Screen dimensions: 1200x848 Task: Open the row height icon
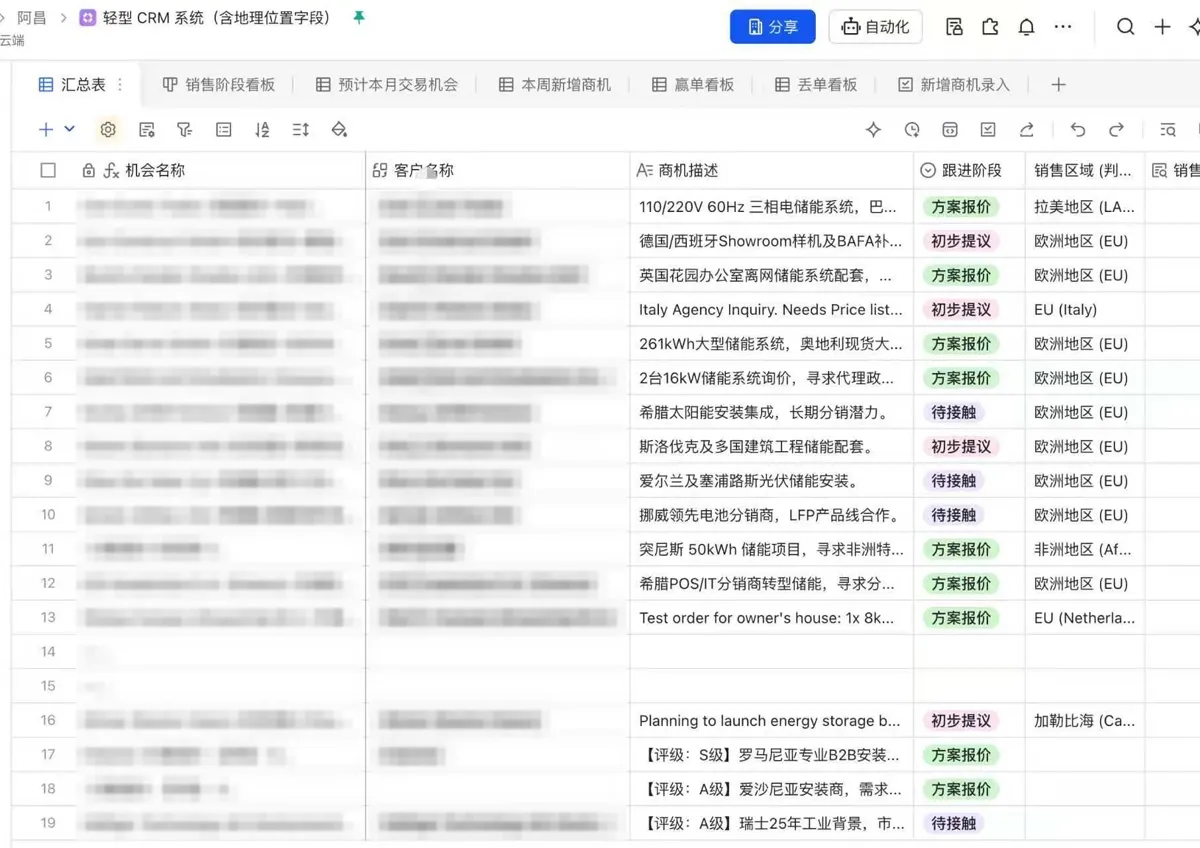pyautogui.click(x=300, y=130)
